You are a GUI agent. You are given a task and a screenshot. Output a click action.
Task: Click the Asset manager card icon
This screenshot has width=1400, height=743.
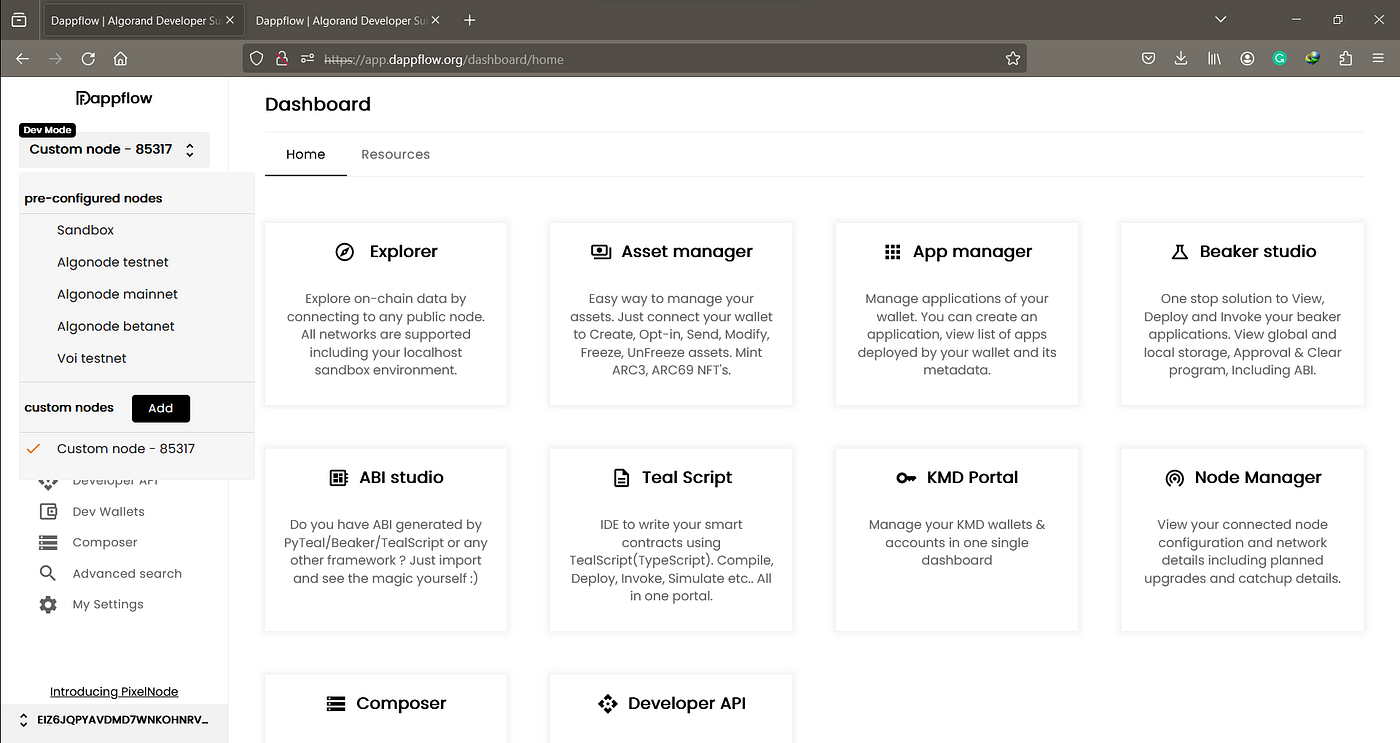point(601,252)
